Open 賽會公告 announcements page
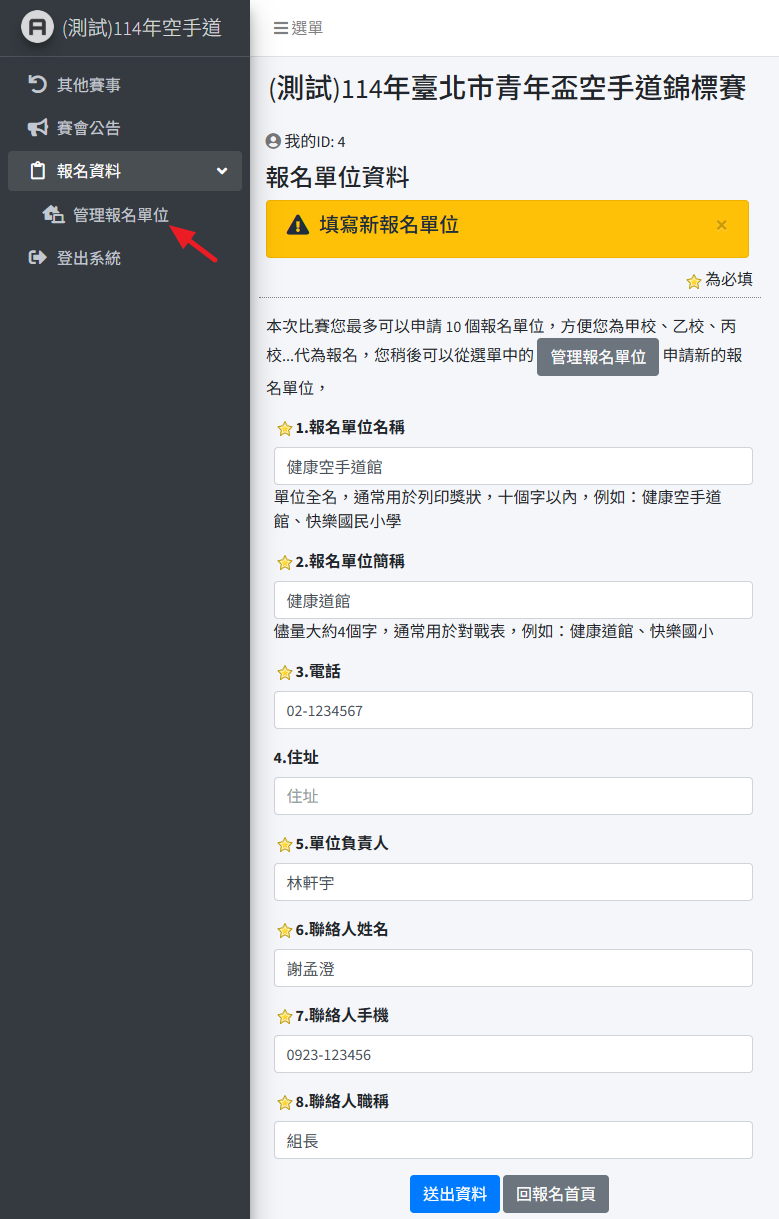The width and height of the screenshot is (779, 1219). (89, 128)
